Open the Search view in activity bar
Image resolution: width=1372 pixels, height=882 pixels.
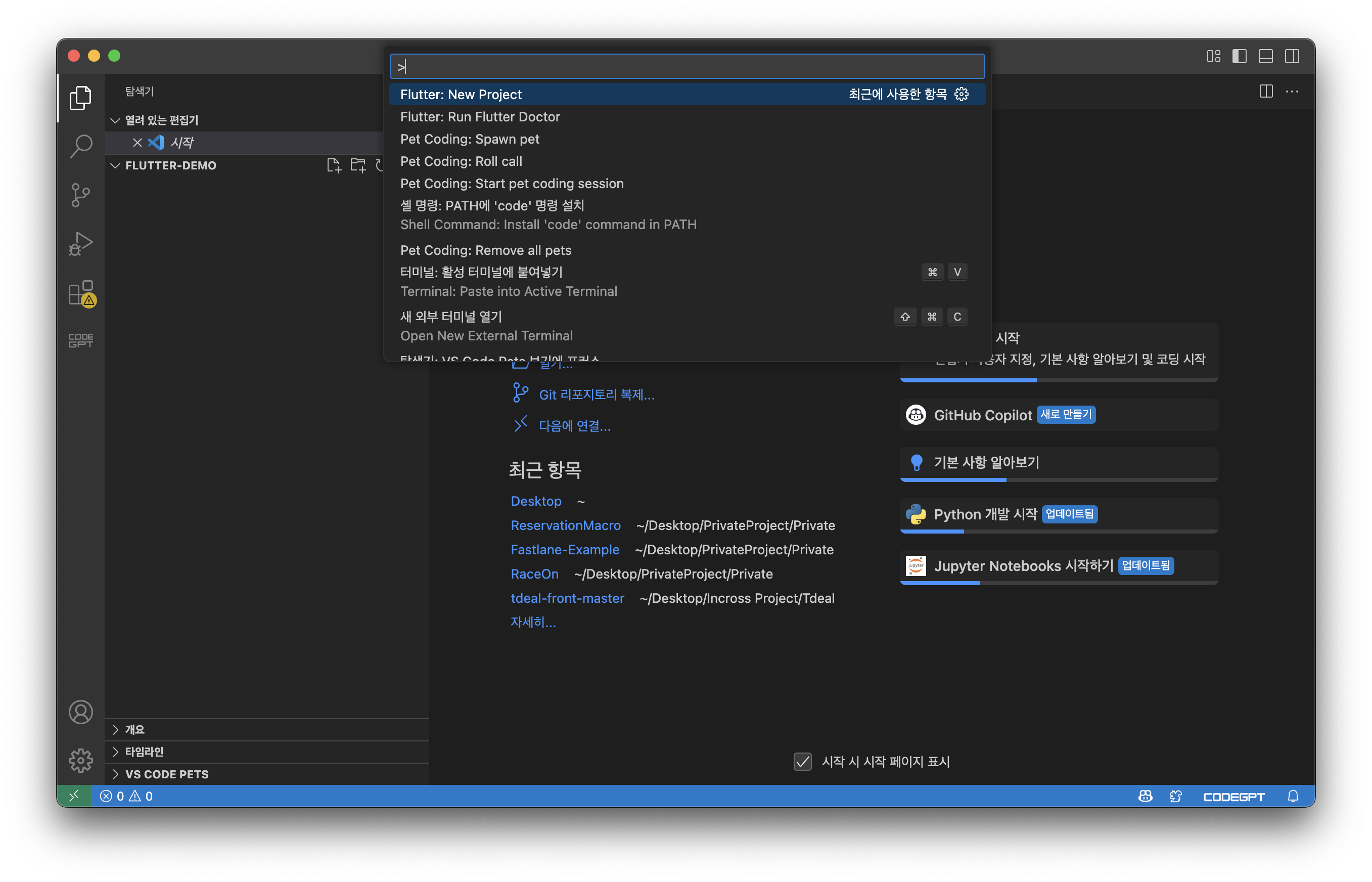point(81,146)
